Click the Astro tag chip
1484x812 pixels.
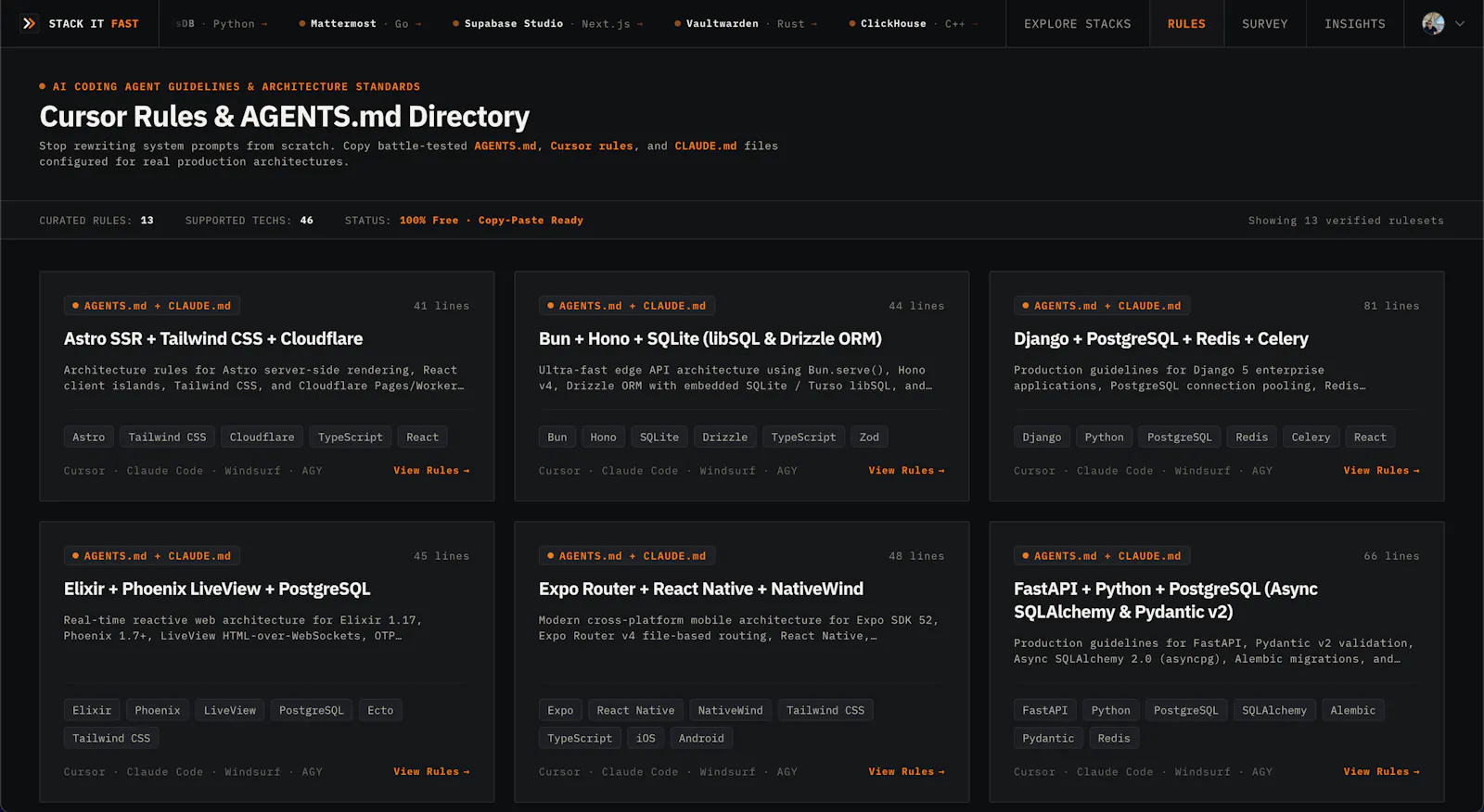[x=89, y=438]
